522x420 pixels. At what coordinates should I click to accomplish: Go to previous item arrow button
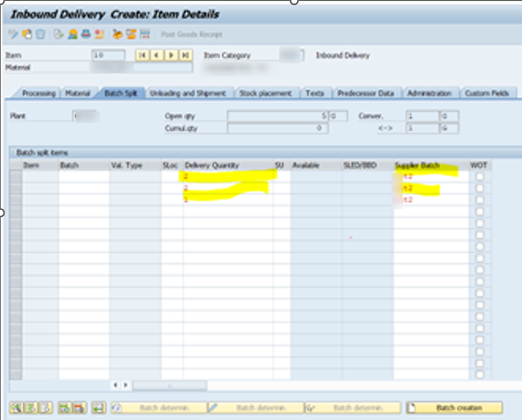point(157,55)
